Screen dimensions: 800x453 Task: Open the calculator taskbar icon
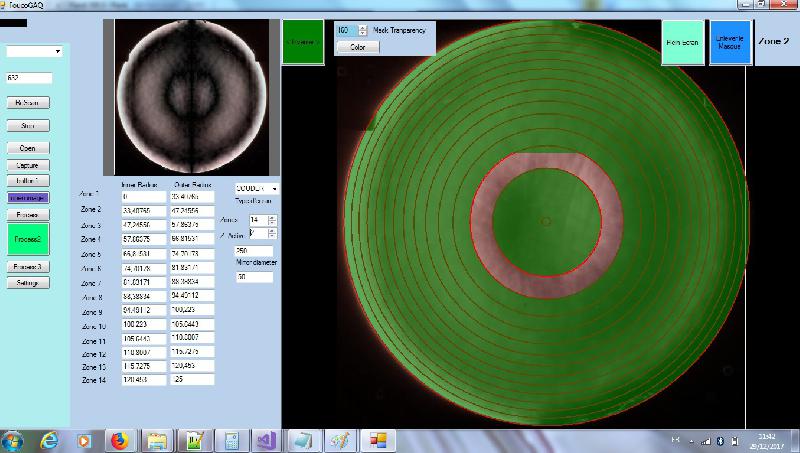point(231,441)
